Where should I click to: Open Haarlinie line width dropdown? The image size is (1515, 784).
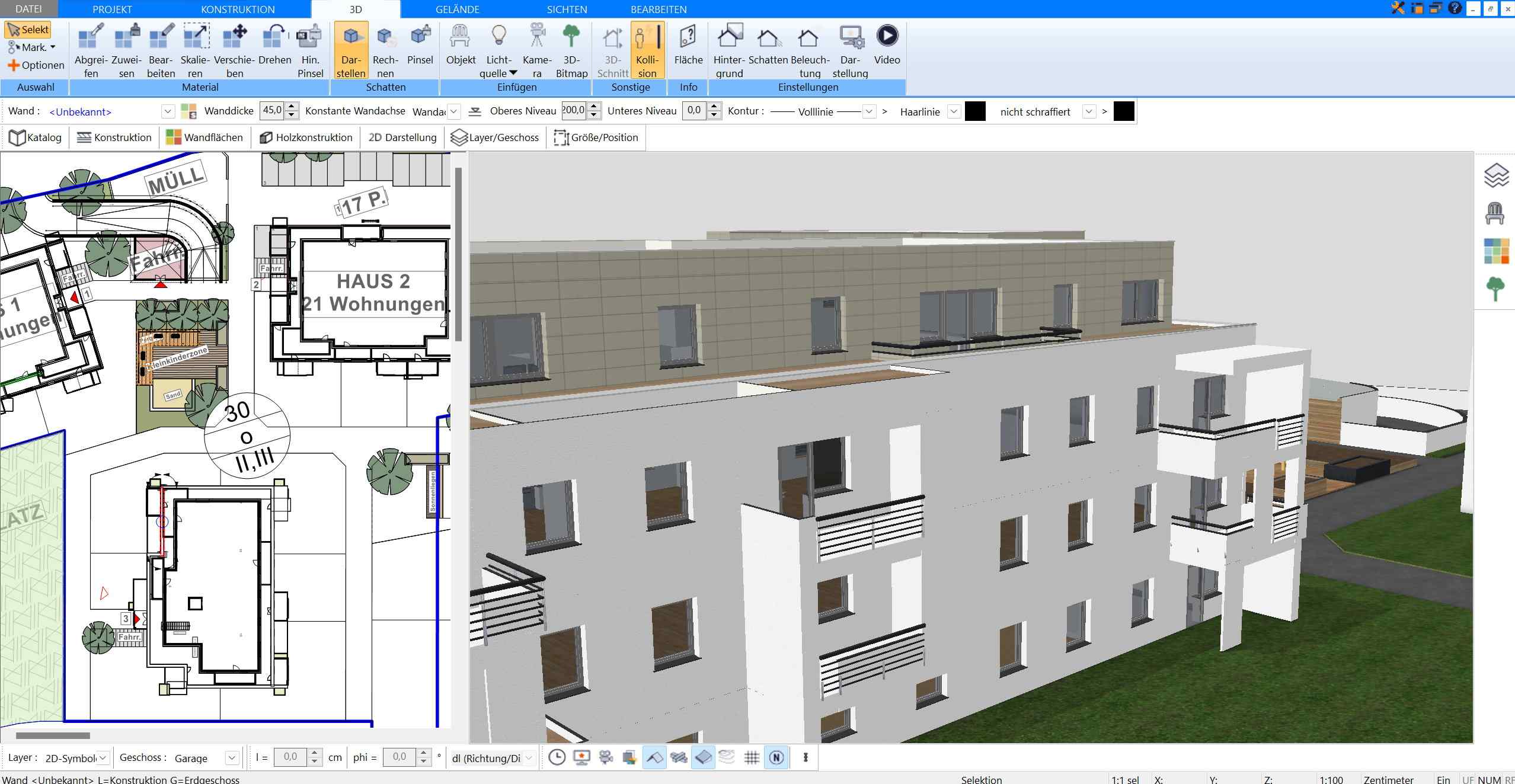954,111
